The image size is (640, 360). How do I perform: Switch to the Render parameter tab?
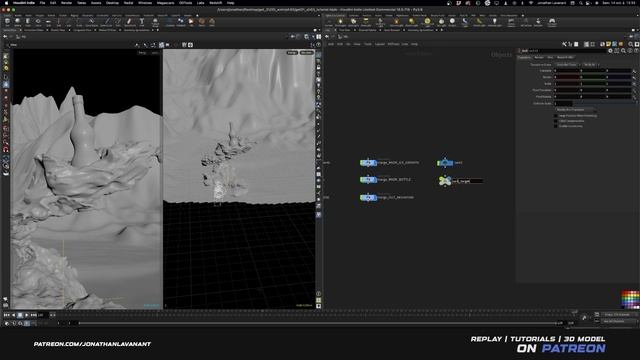(539, 58)
